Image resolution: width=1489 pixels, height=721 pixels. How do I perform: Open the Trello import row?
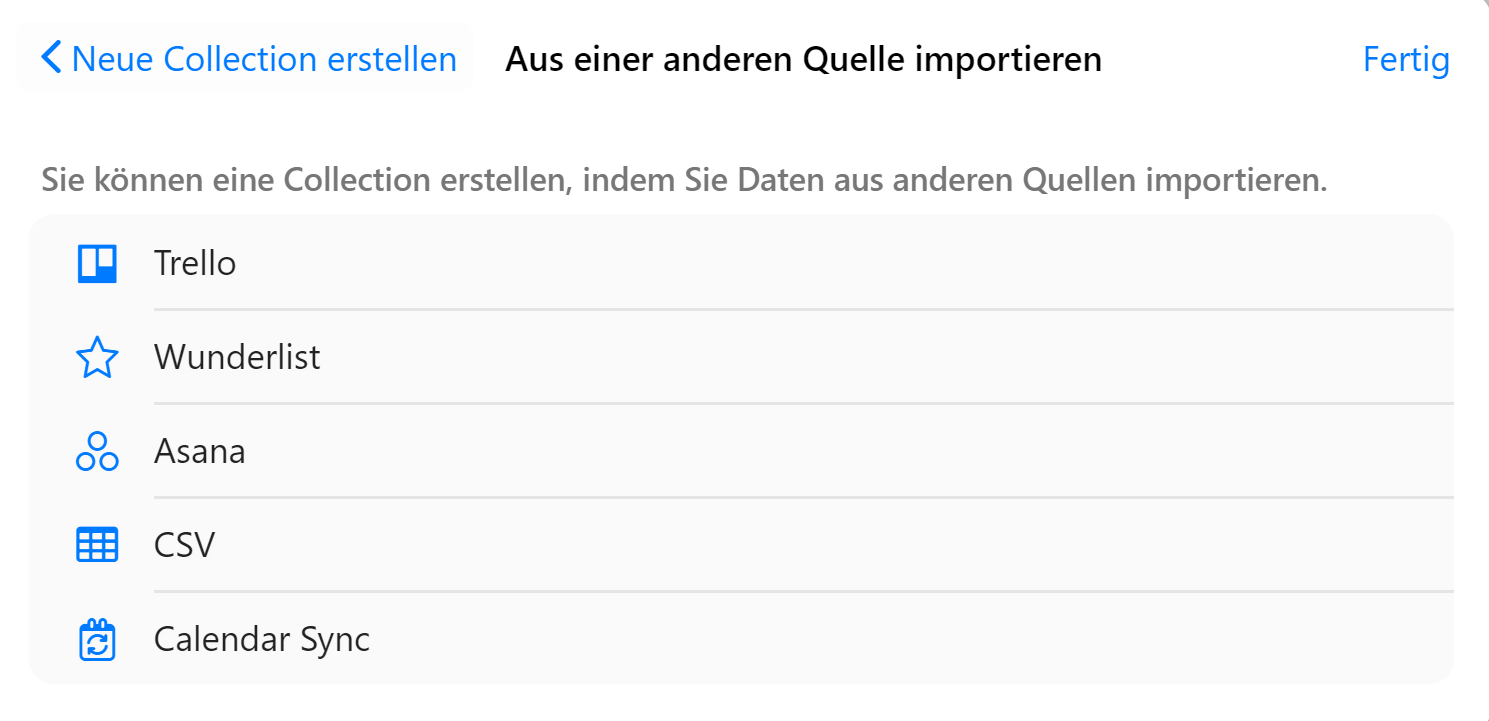point(742,263)
